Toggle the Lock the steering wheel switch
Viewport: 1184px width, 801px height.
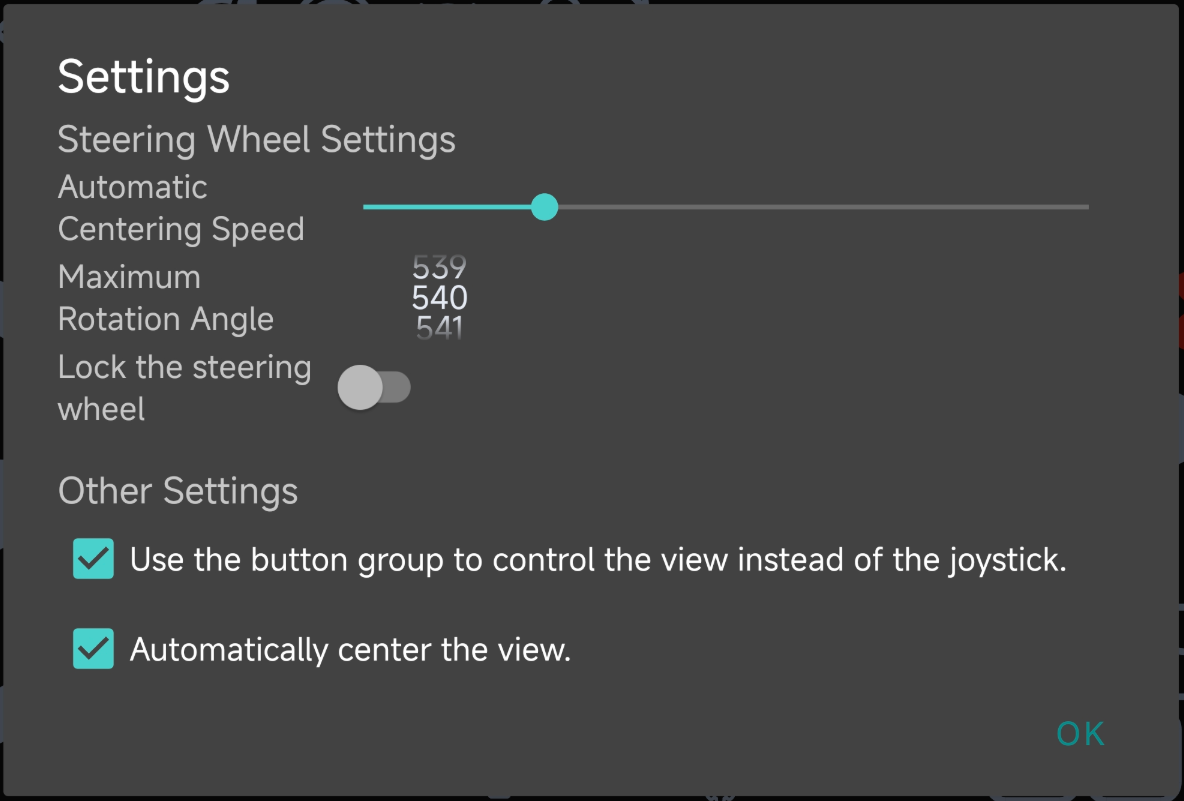tap(374, 388)
